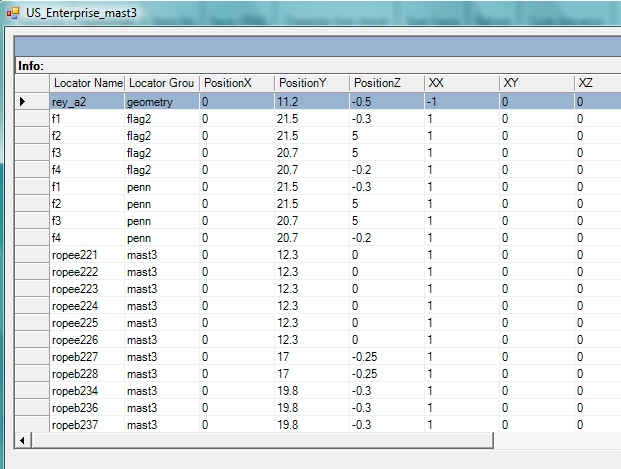621x469 pixels.
Task: Select the f1 cell in flag2 group
Action: [87, 119]
